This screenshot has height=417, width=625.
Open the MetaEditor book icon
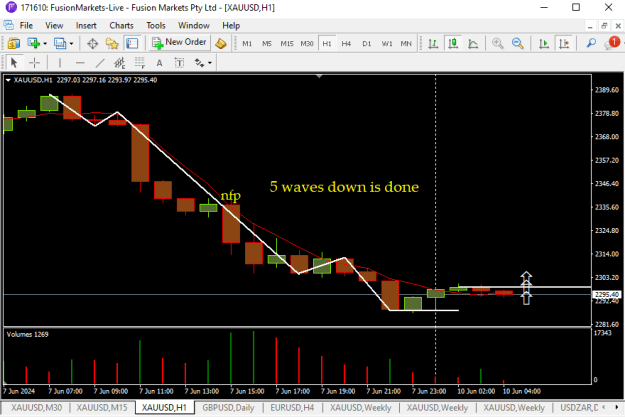(x=221, y=43)
